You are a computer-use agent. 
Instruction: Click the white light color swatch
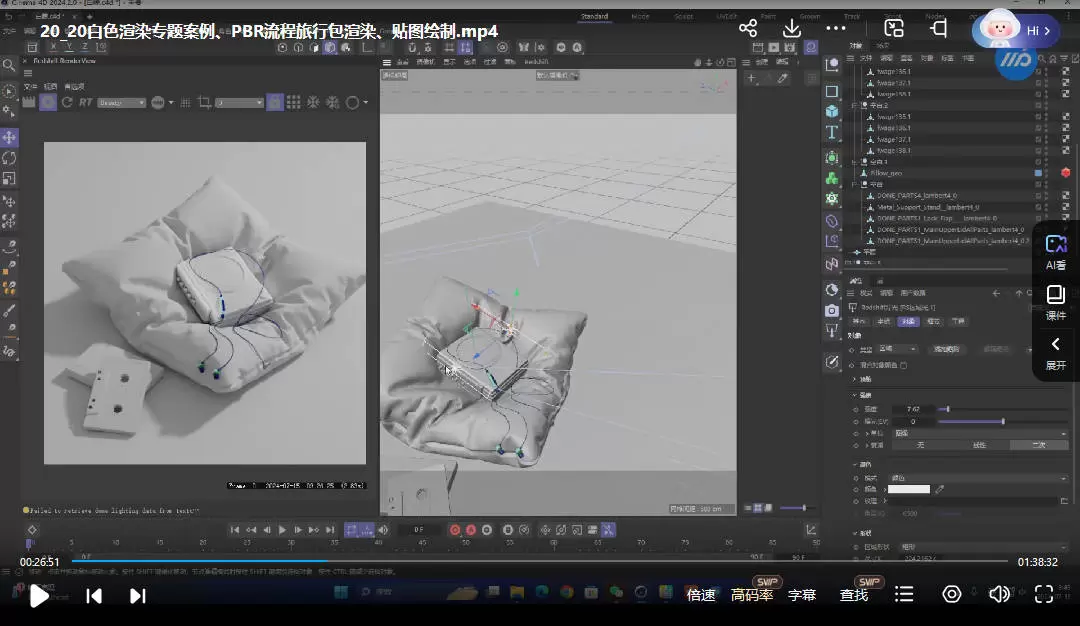point(908,489)
